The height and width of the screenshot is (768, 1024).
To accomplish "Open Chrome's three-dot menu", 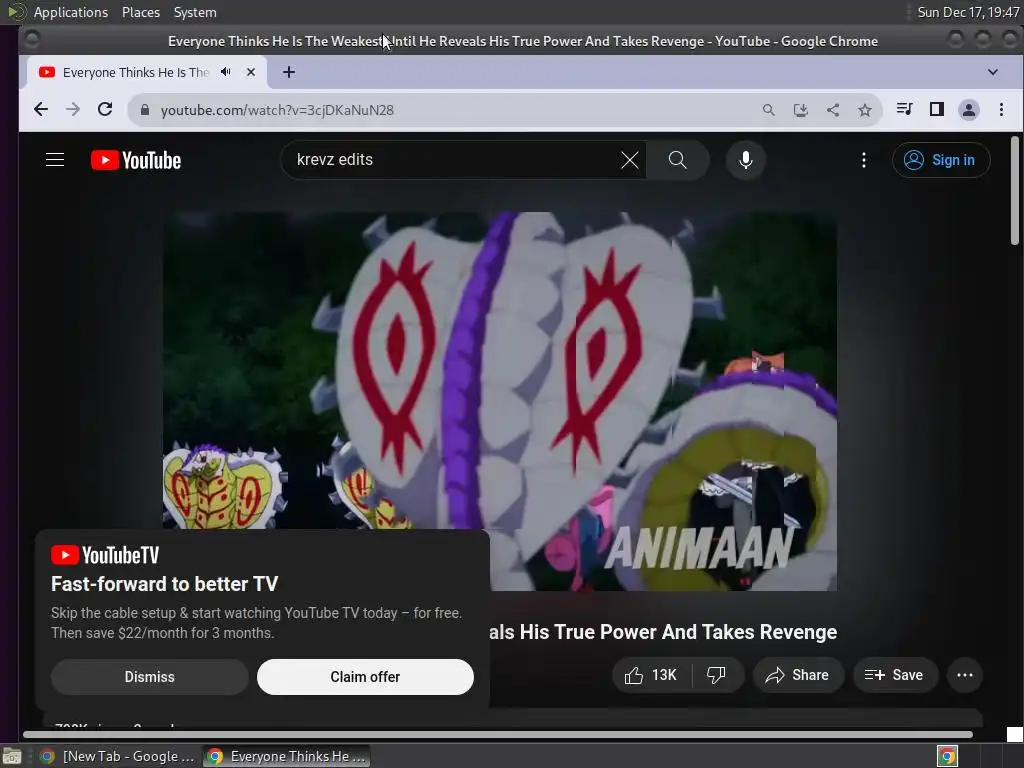I will click(1001, 109).
